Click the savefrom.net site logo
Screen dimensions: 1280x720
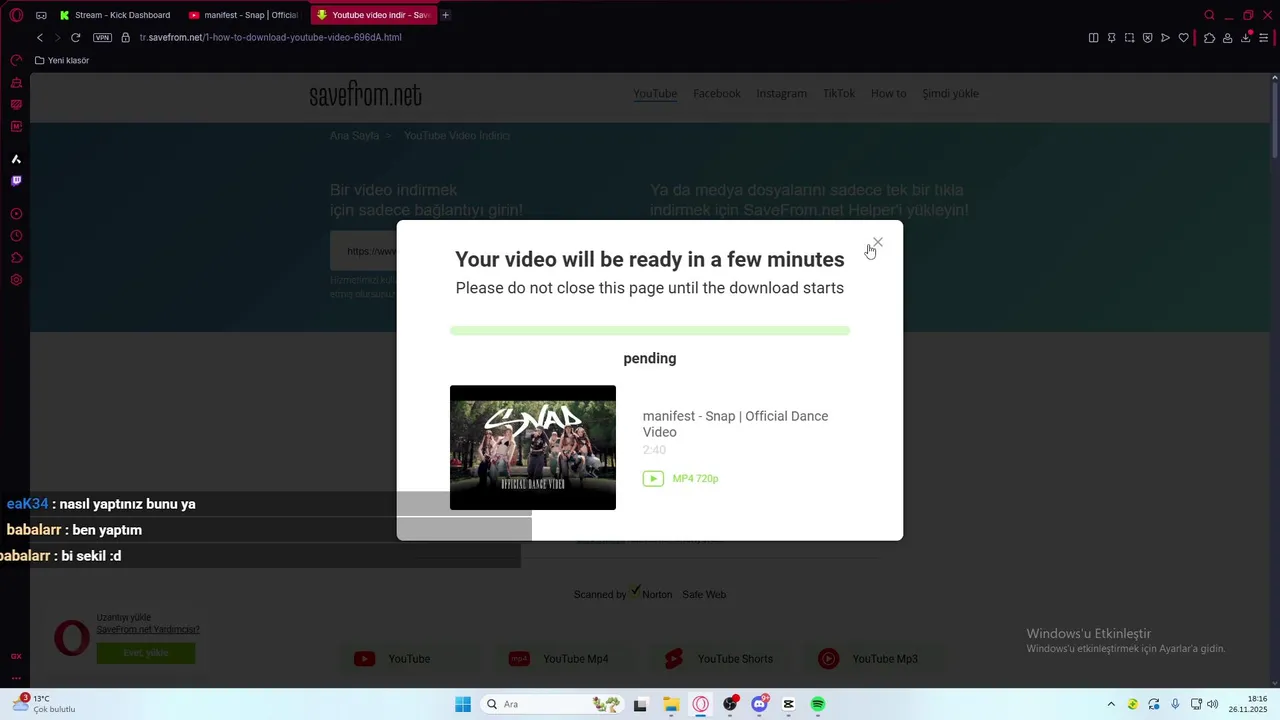tap(365, 95)
